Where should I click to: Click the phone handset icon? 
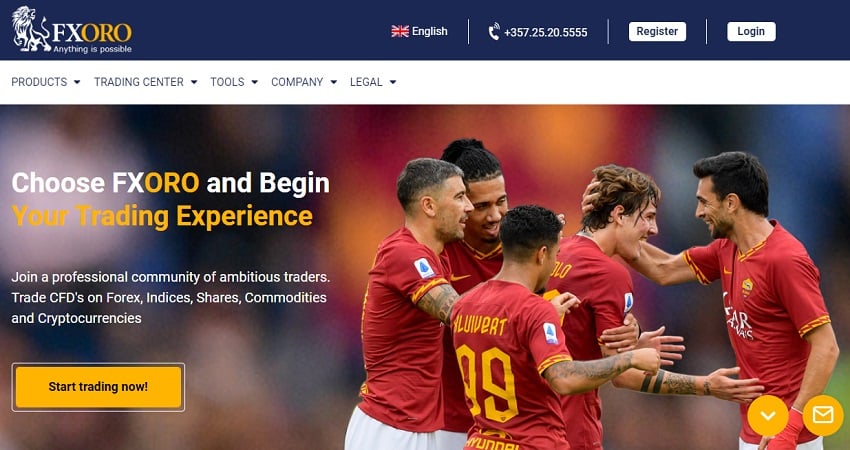tap(494, 31)
